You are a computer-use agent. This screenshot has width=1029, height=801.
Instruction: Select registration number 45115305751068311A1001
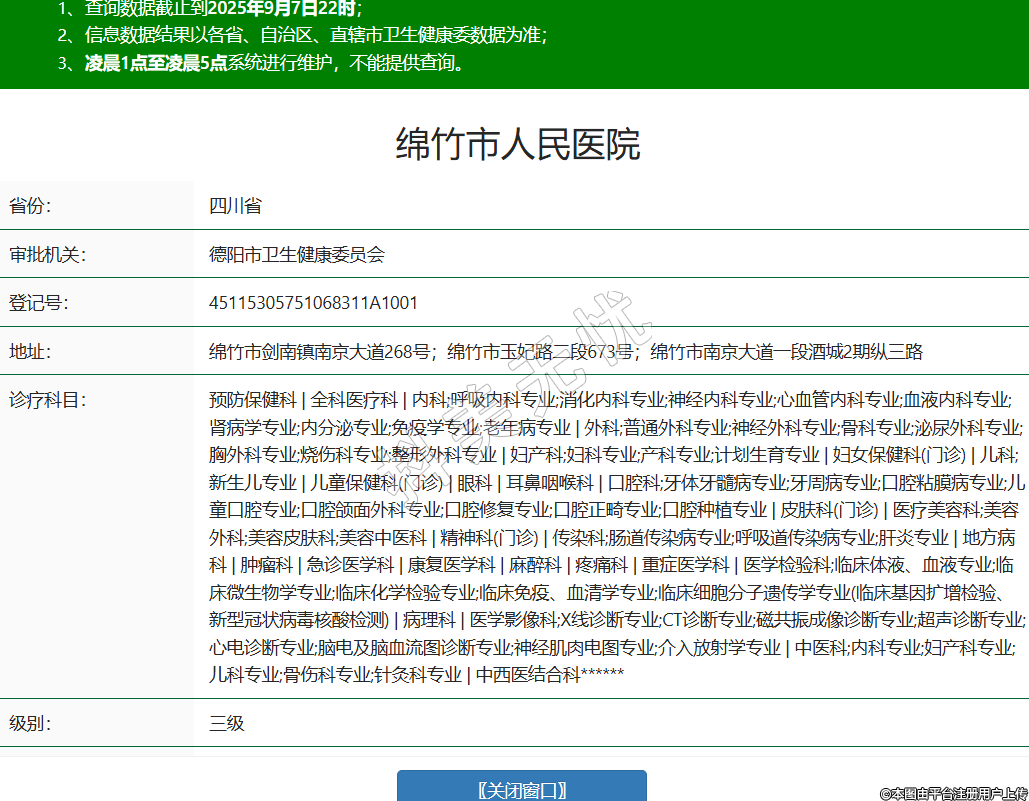pyautogui.click(x=313, y=303)
